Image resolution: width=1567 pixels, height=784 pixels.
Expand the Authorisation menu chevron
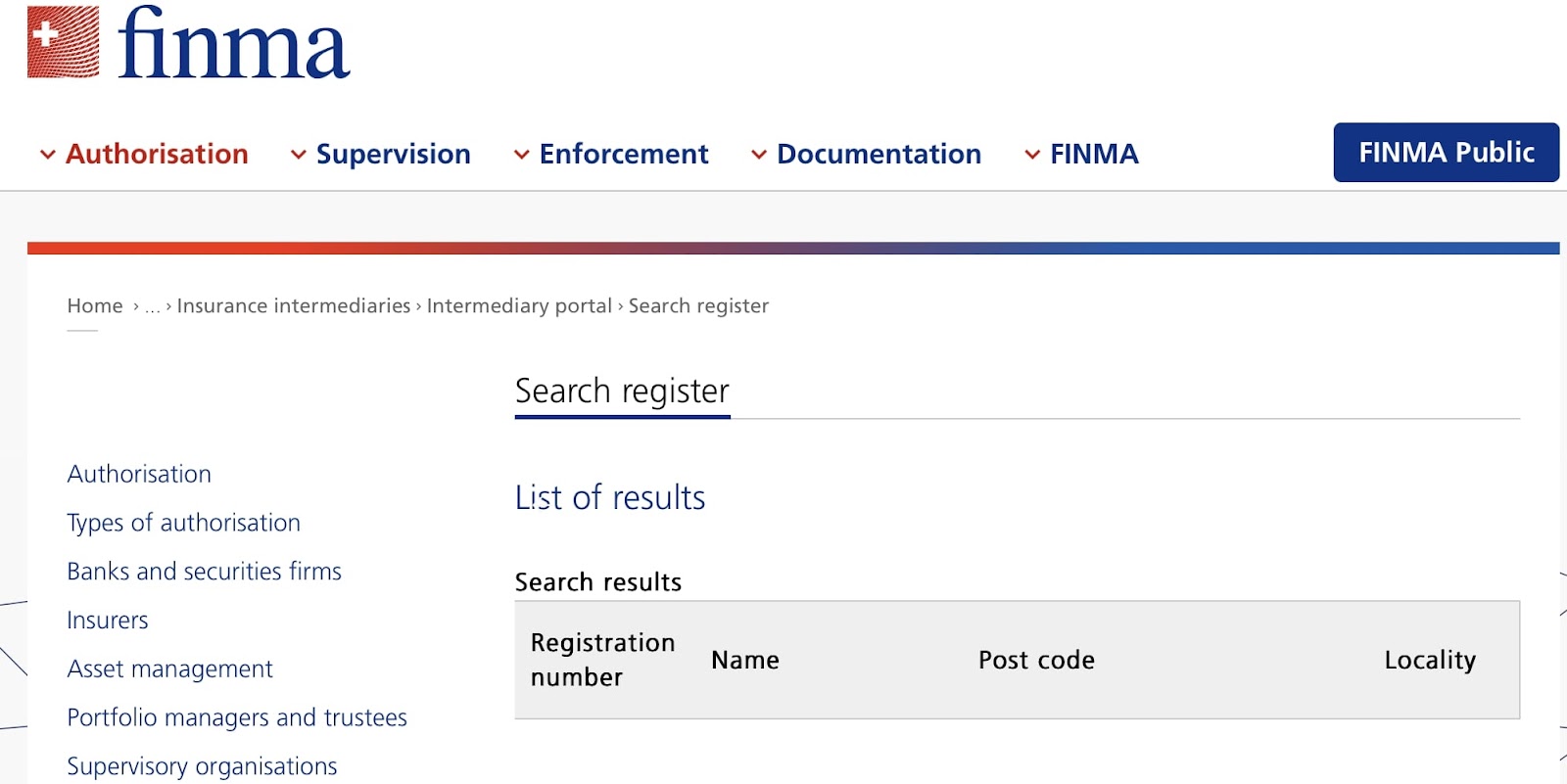point(47,155)
